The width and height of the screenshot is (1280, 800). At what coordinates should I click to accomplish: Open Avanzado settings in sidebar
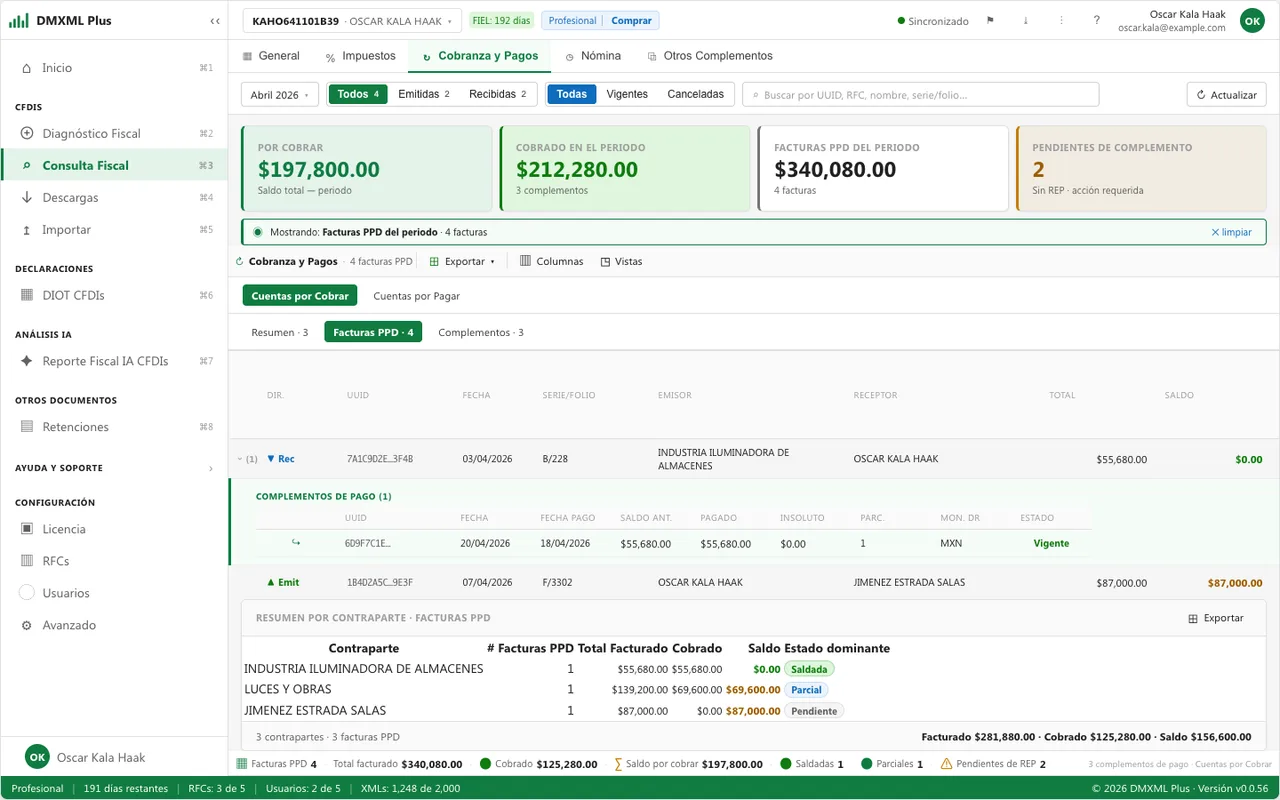point(114,625)
